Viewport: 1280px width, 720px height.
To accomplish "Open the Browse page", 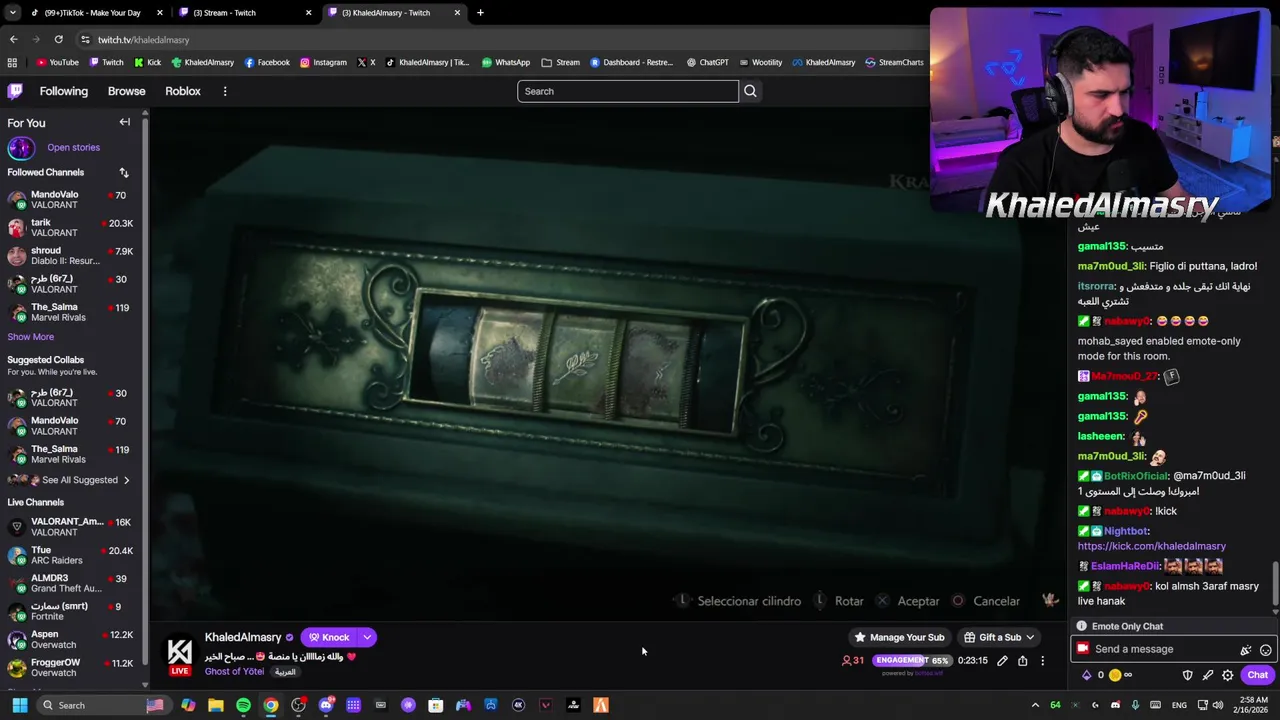I will 126,91.
